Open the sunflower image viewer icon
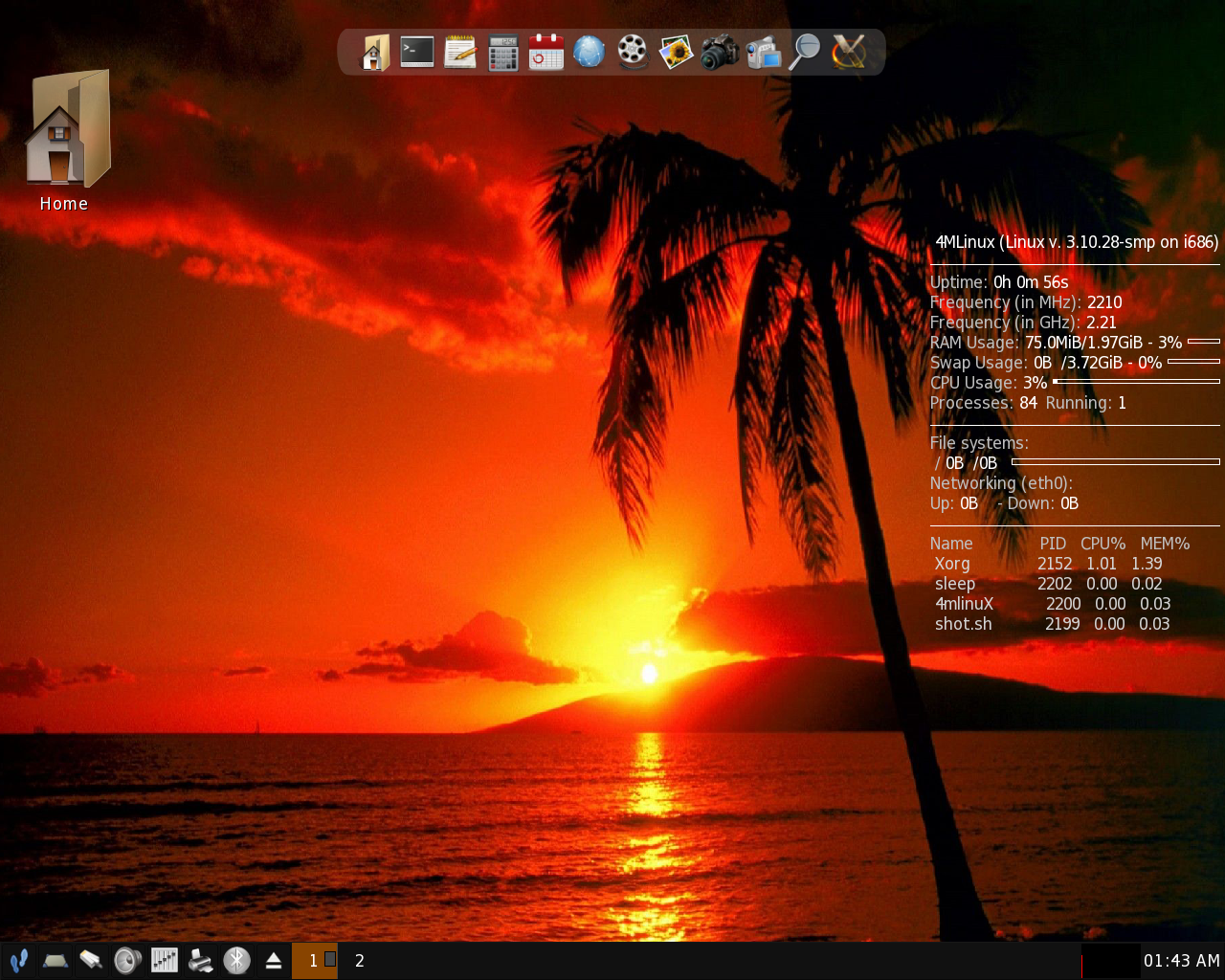The height and width of the screenshot is (980, 1225). coord(676,52)
